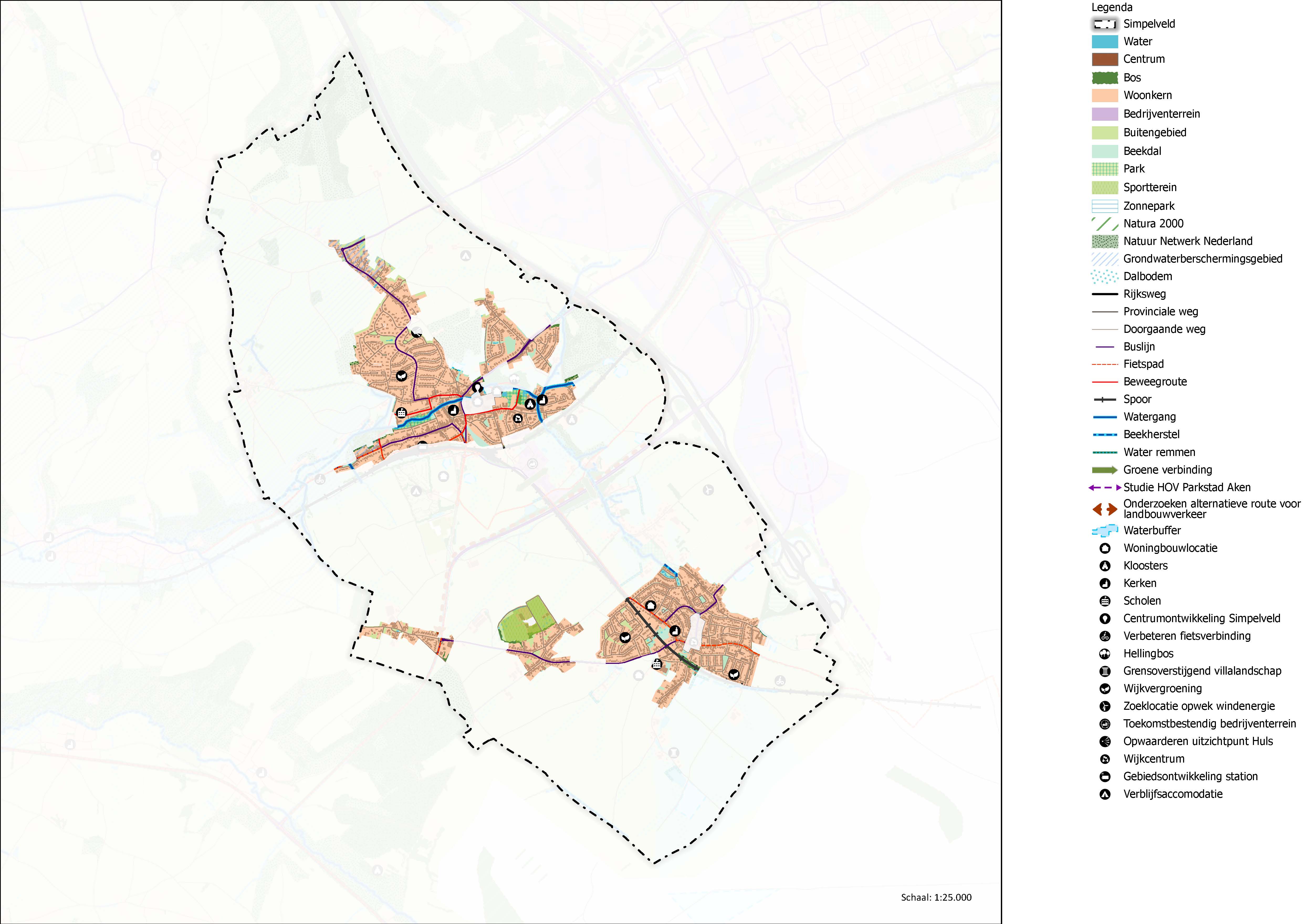Click the 'Waterbuffer' legend label

(x=1152, y=531)
